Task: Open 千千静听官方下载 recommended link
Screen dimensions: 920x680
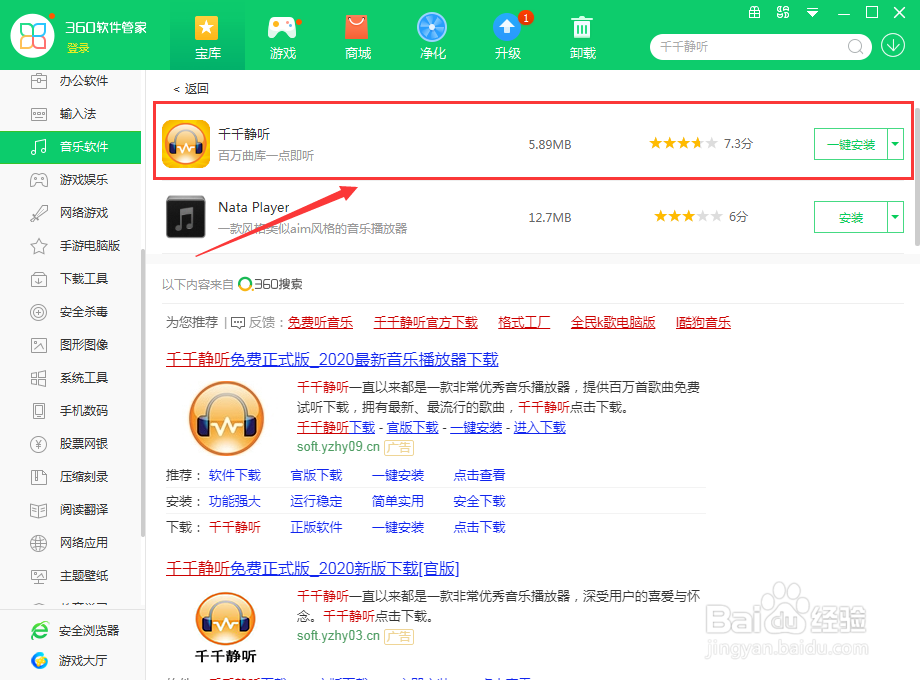Action: click(x=425, y=322)
